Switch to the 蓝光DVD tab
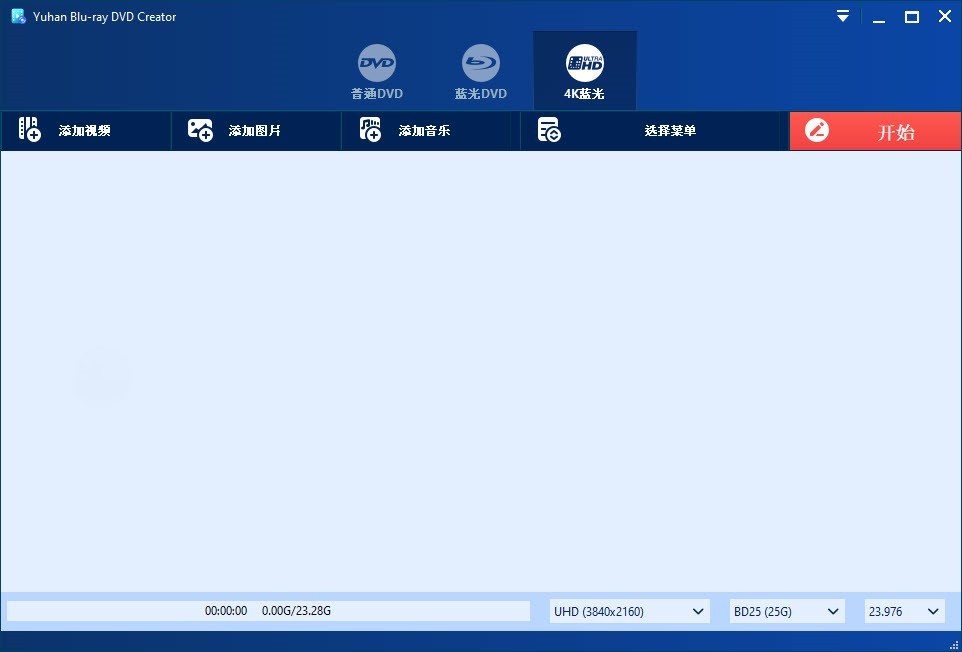 click(x=480, y=70)
